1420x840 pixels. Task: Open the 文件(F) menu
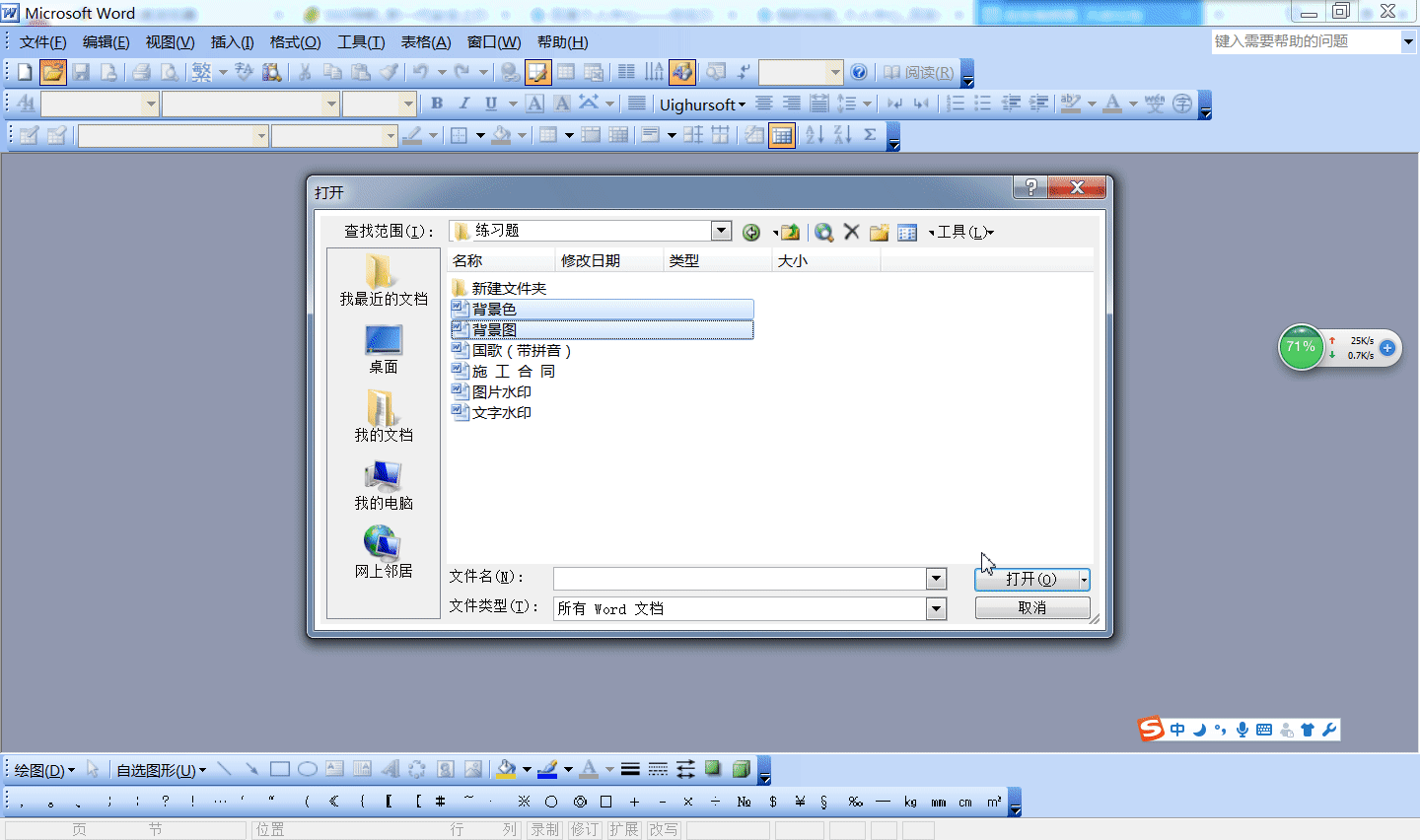click(x=43, y=41)
